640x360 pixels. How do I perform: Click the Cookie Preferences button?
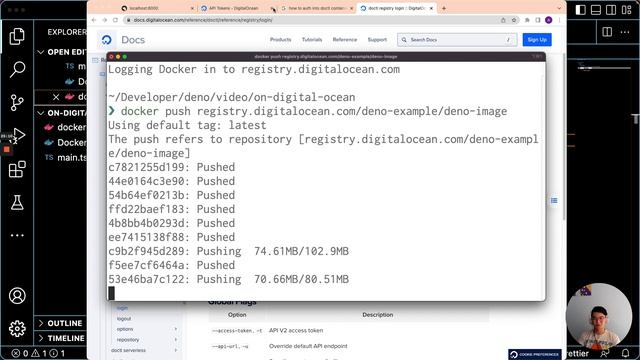(x=535, y=354)
